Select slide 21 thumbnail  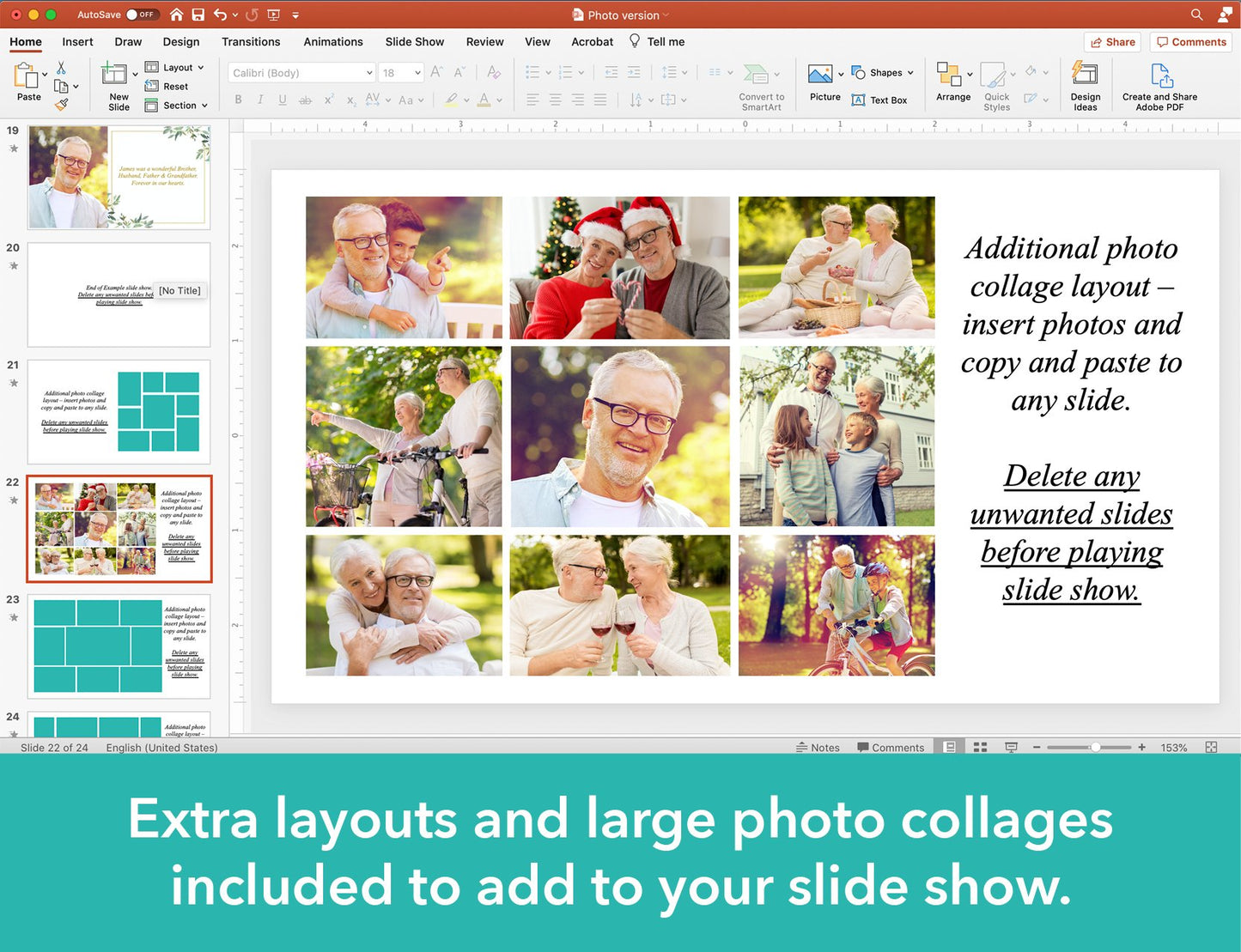click(119, 412)
